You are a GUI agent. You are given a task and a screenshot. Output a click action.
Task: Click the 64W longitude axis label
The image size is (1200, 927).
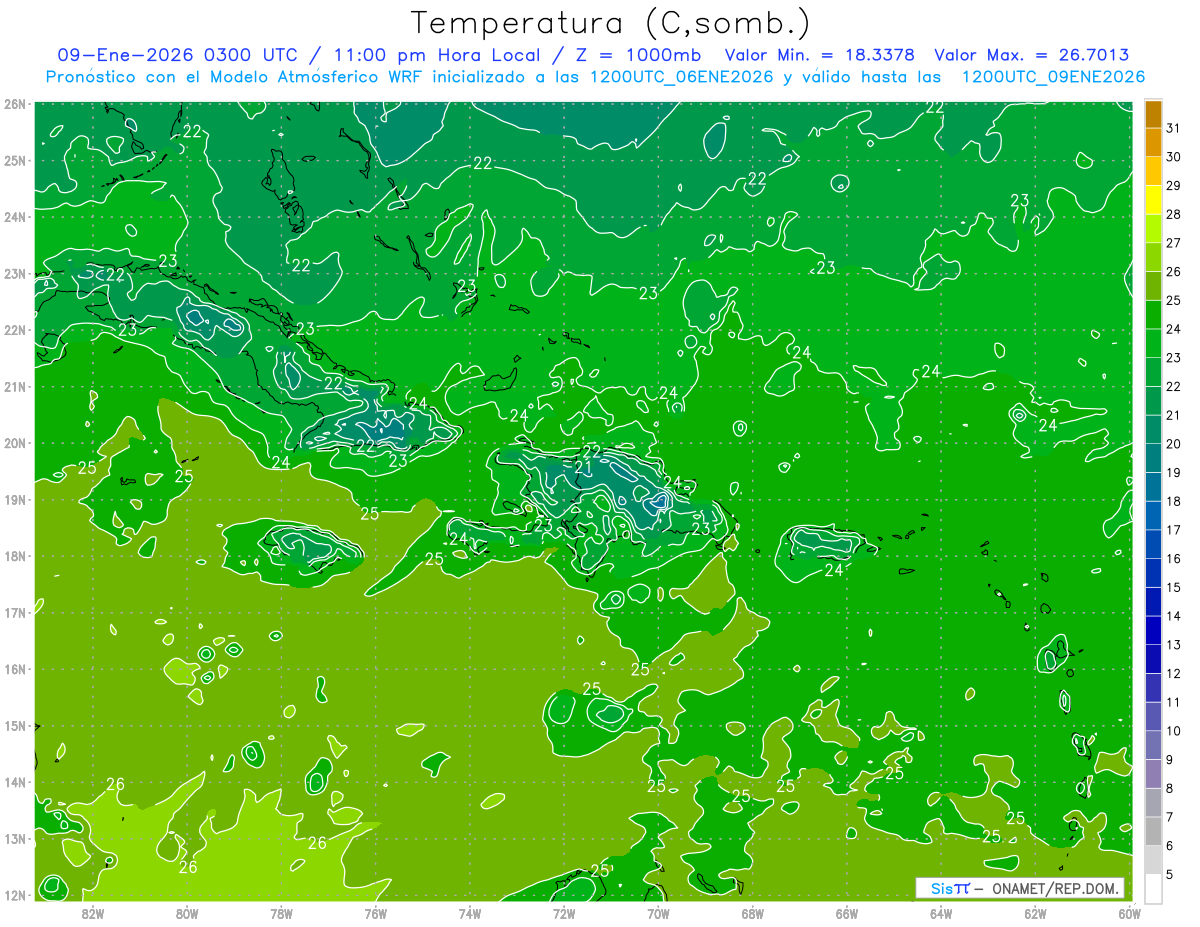coord(941,913)
